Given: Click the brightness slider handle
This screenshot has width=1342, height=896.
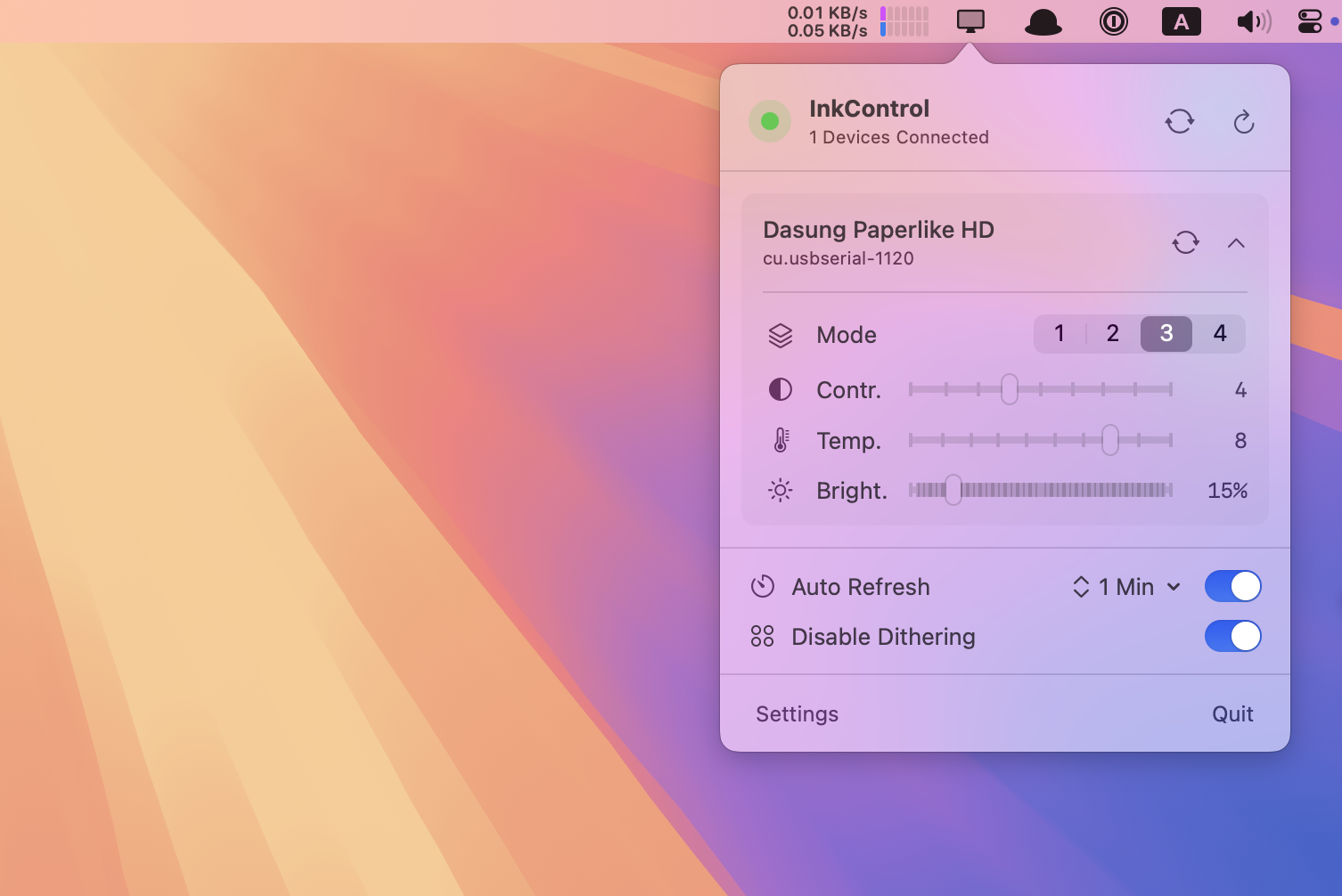Looking at the screenshot, I should [x=953, y=490].
